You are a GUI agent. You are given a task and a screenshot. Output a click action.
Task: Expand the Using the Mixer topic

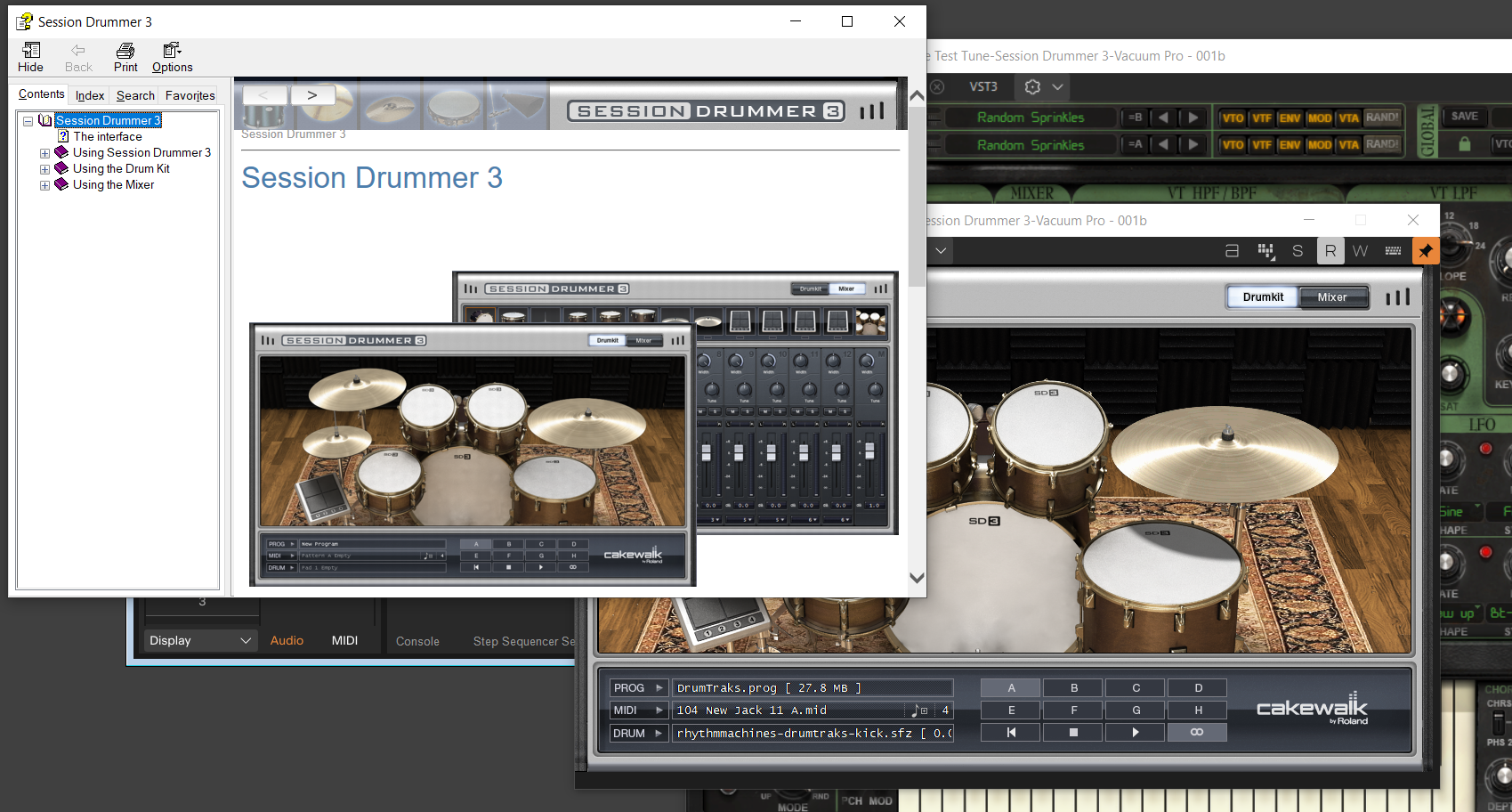pos(44,185)
